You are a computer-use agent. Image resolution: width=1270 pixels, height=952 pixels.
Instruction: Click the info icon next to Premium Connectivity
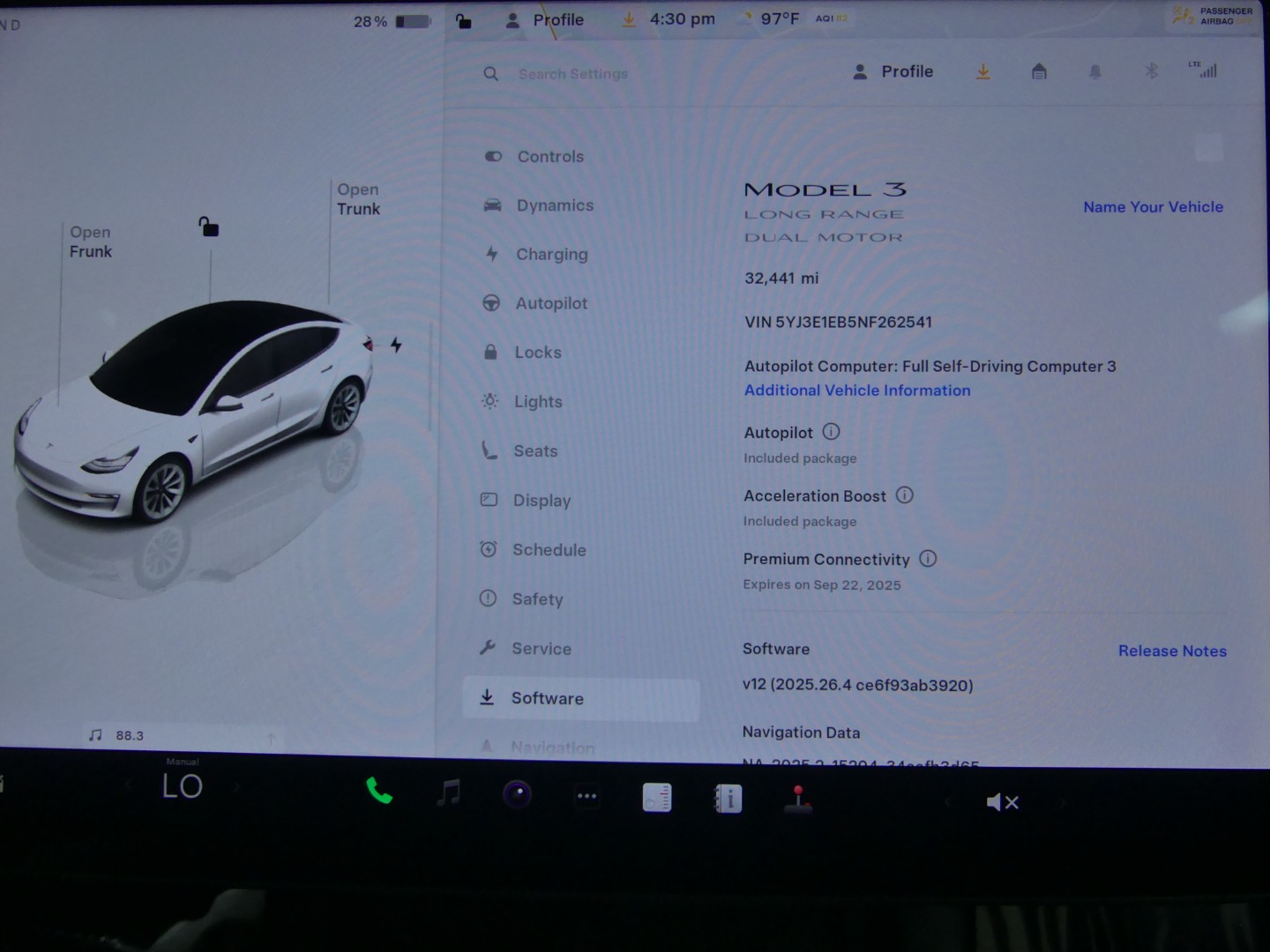pos(928,559)
